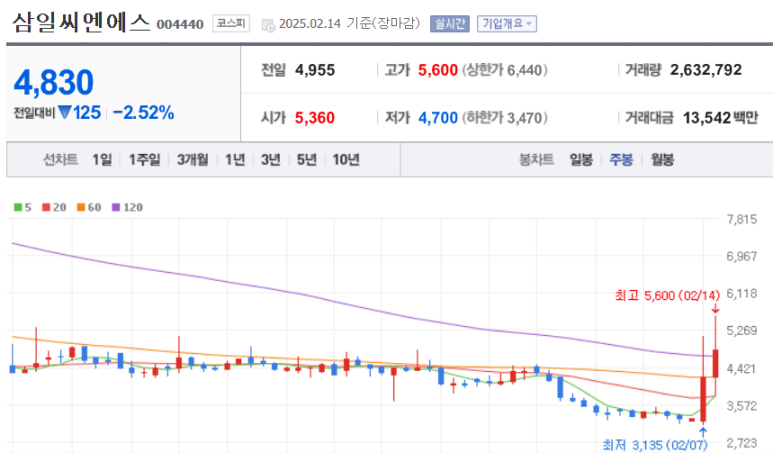The image size is (773, 453).
Task: Click the 2,723 y-axis label
Action: click(x=742, y=443)
